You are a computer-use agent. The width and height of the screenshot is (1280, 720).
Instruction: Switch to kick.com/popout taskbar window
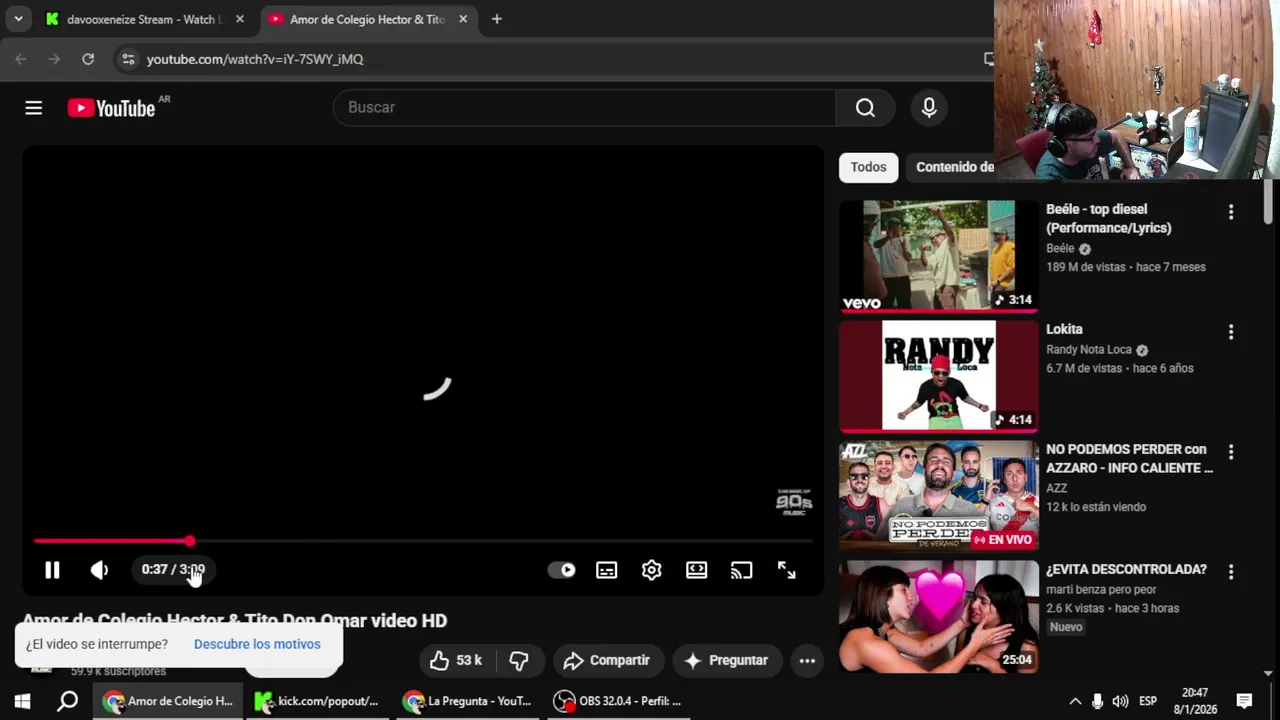(317, 701)
